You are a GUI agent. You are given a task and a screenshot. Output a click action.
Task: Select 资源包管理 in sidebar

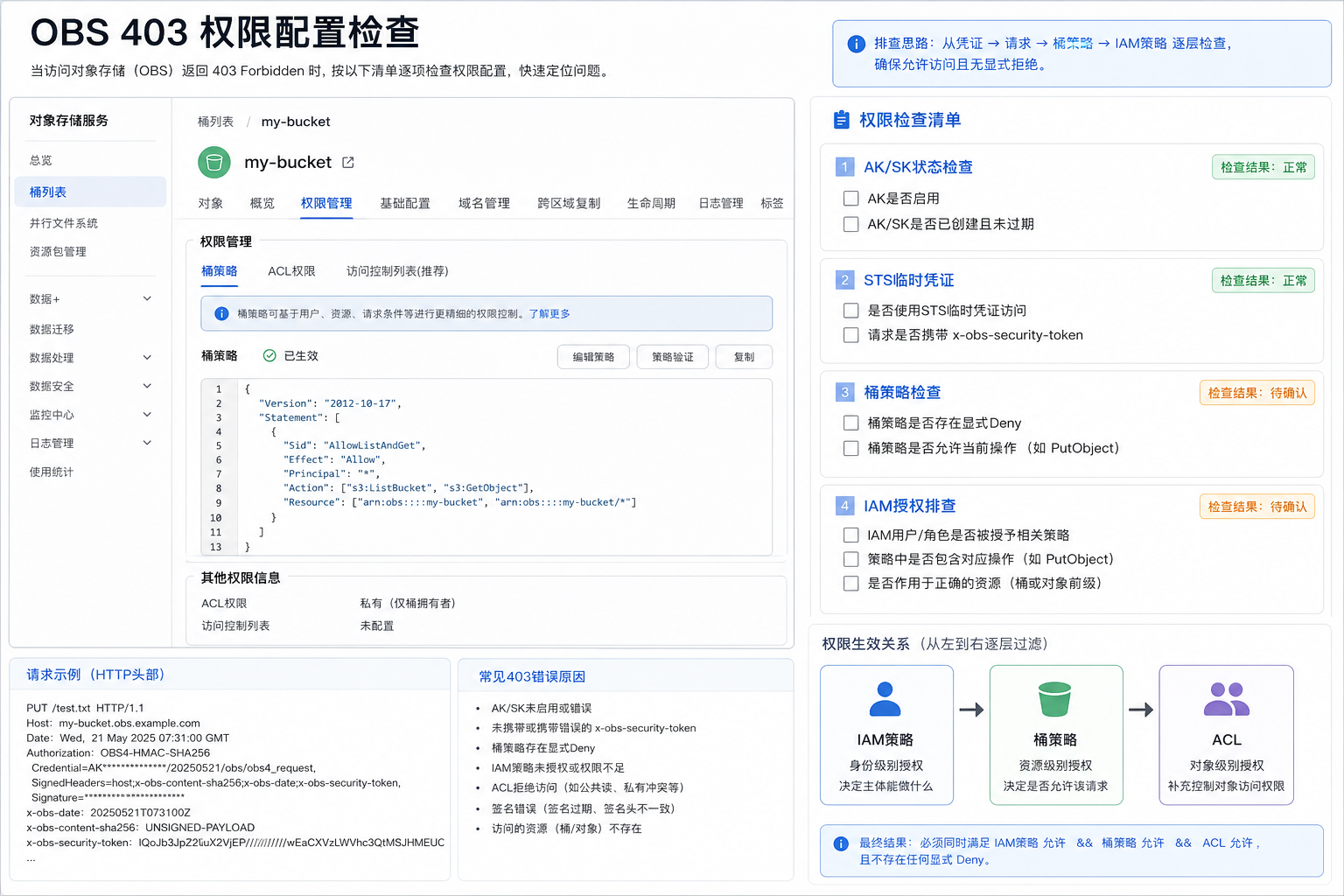tap(58, 251)
